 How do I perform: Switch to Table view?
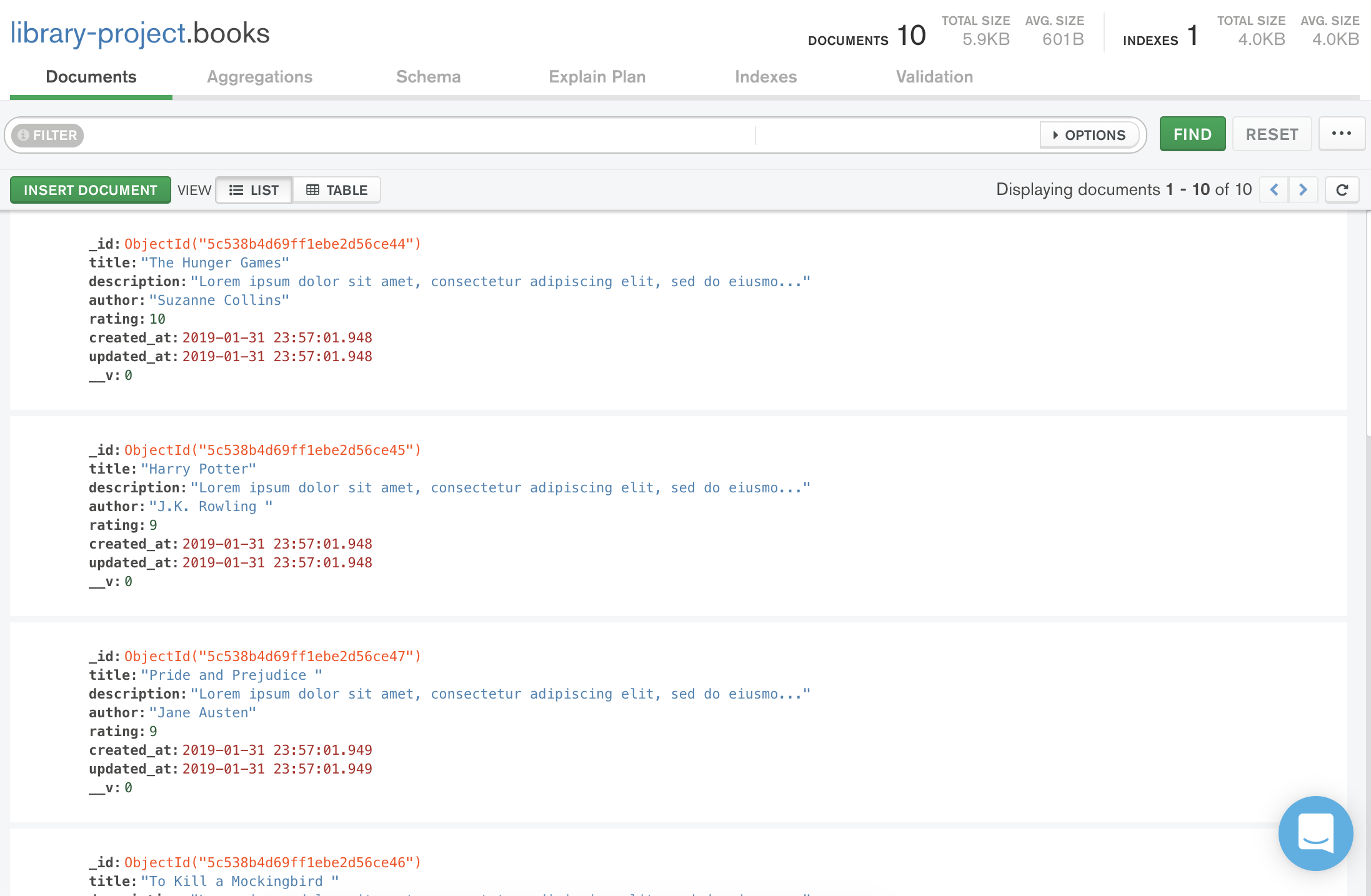tap(337, 190)
